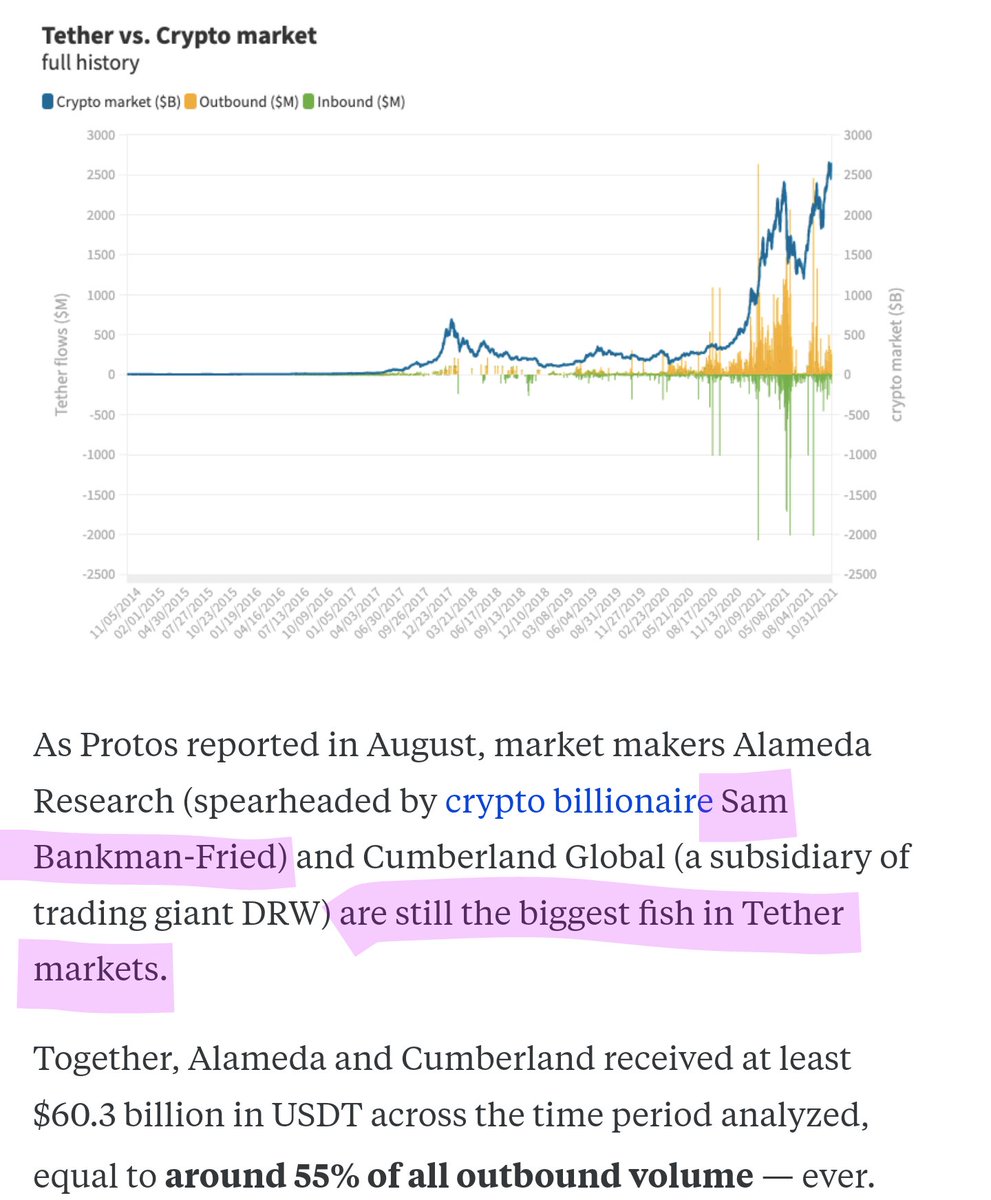The width and height of the screenshot is (991, 1200).
Task: Click the "Tether flows ($M)" axis title
Action: (61, 354)
